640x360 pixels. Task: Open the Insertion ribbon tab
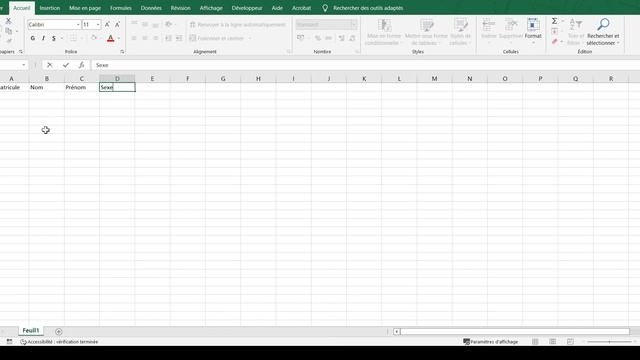coord(50,8)
